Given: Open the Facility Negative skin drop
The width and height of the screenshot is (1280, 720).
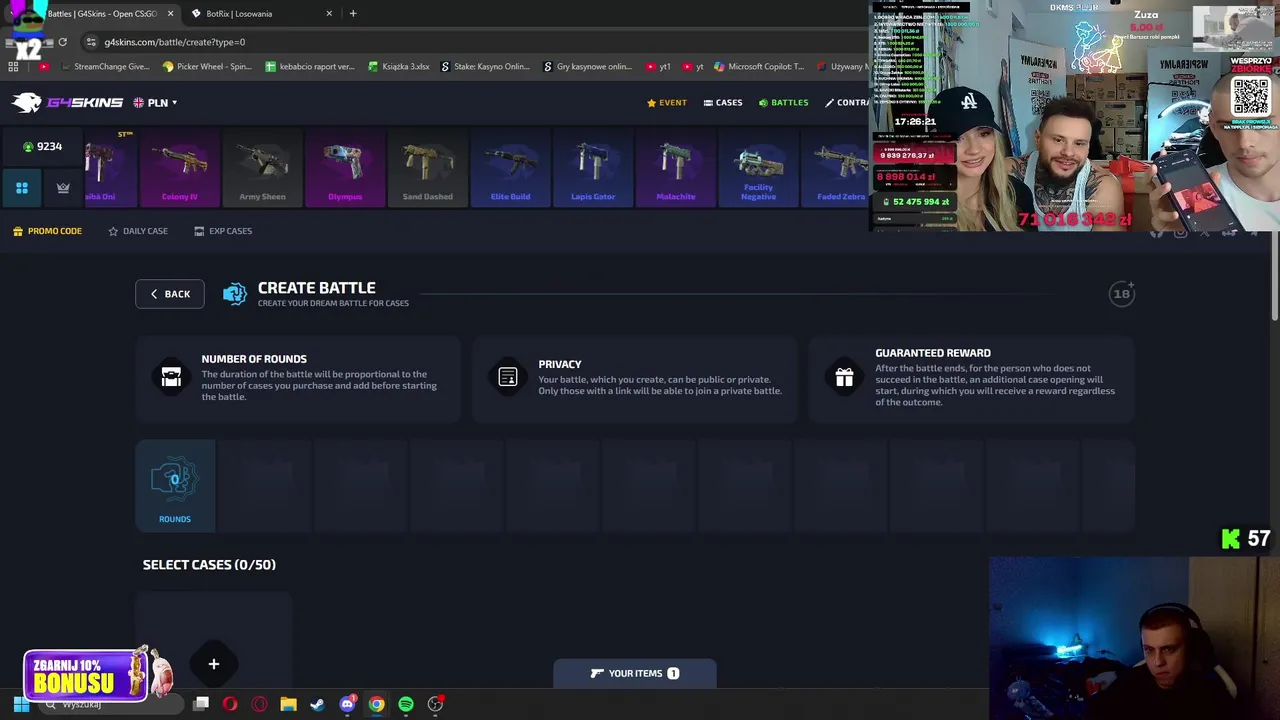Looking at the screenshot, I should (758, 167).
